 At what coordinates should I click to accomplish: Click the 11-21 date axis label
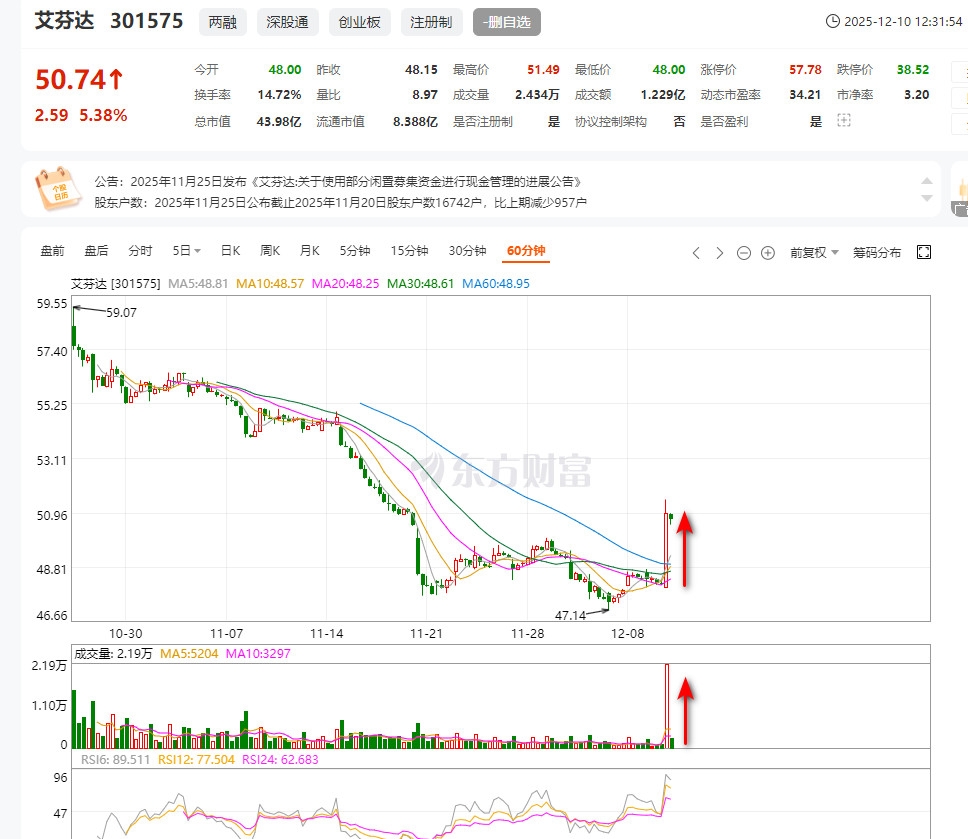click(426, 633)
